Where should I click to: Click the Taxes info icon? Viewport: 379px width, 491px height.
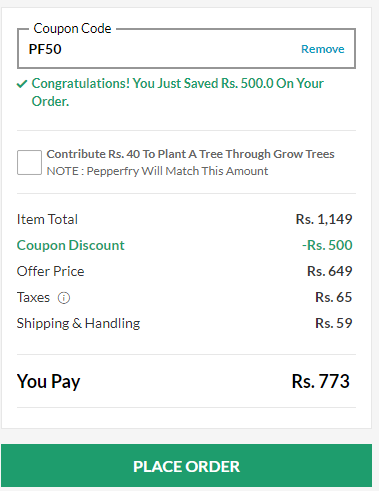(64, 298)
